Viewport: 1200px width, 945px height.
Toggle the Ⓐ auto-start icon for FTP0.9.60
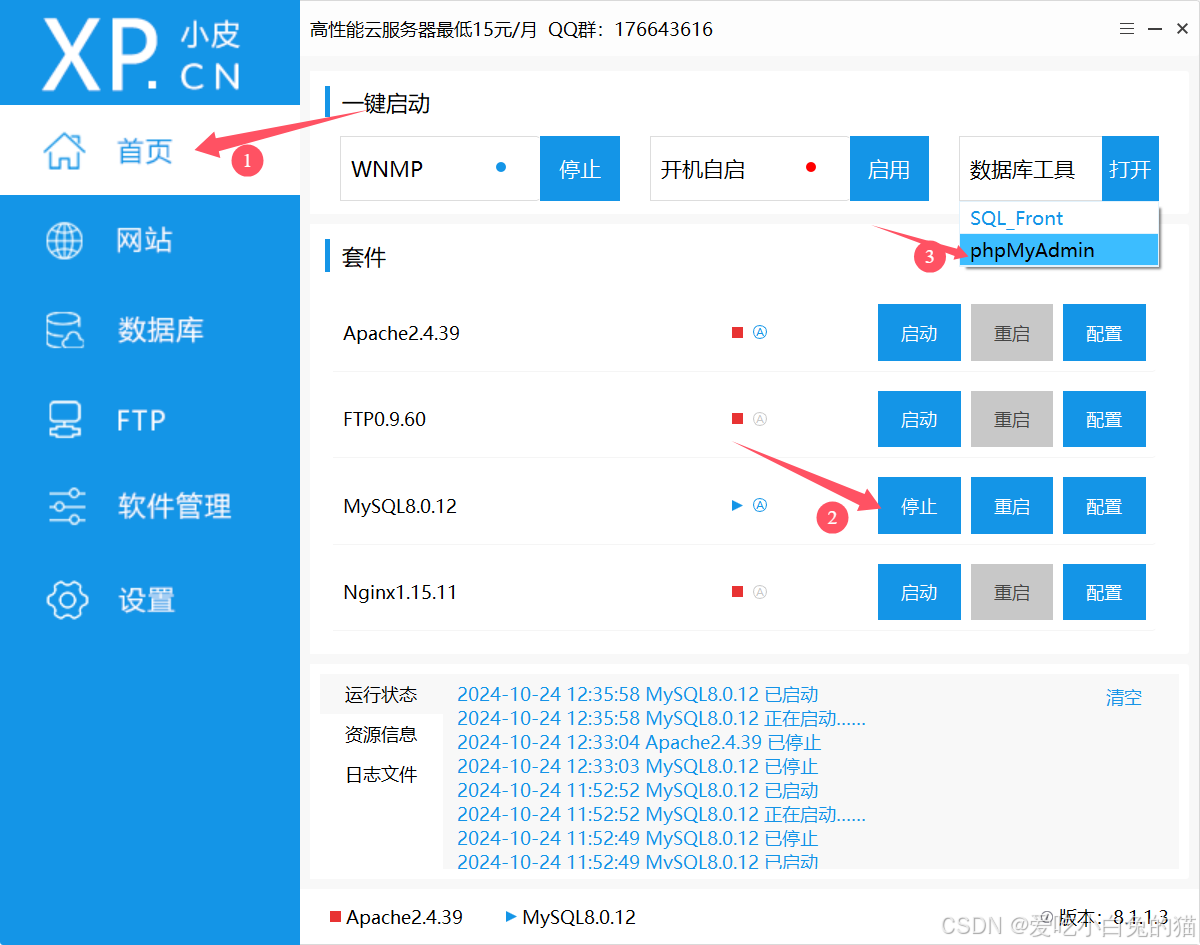760,419
